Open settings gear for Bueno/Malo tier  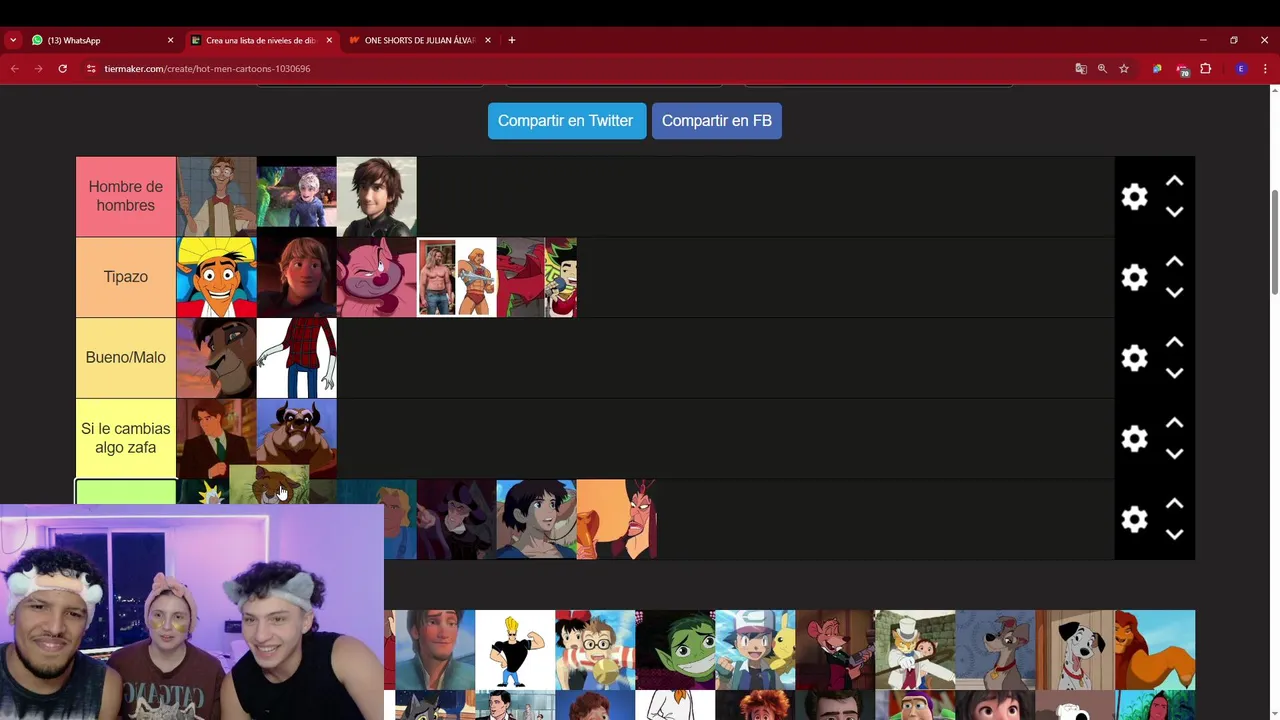point(1134,358)
